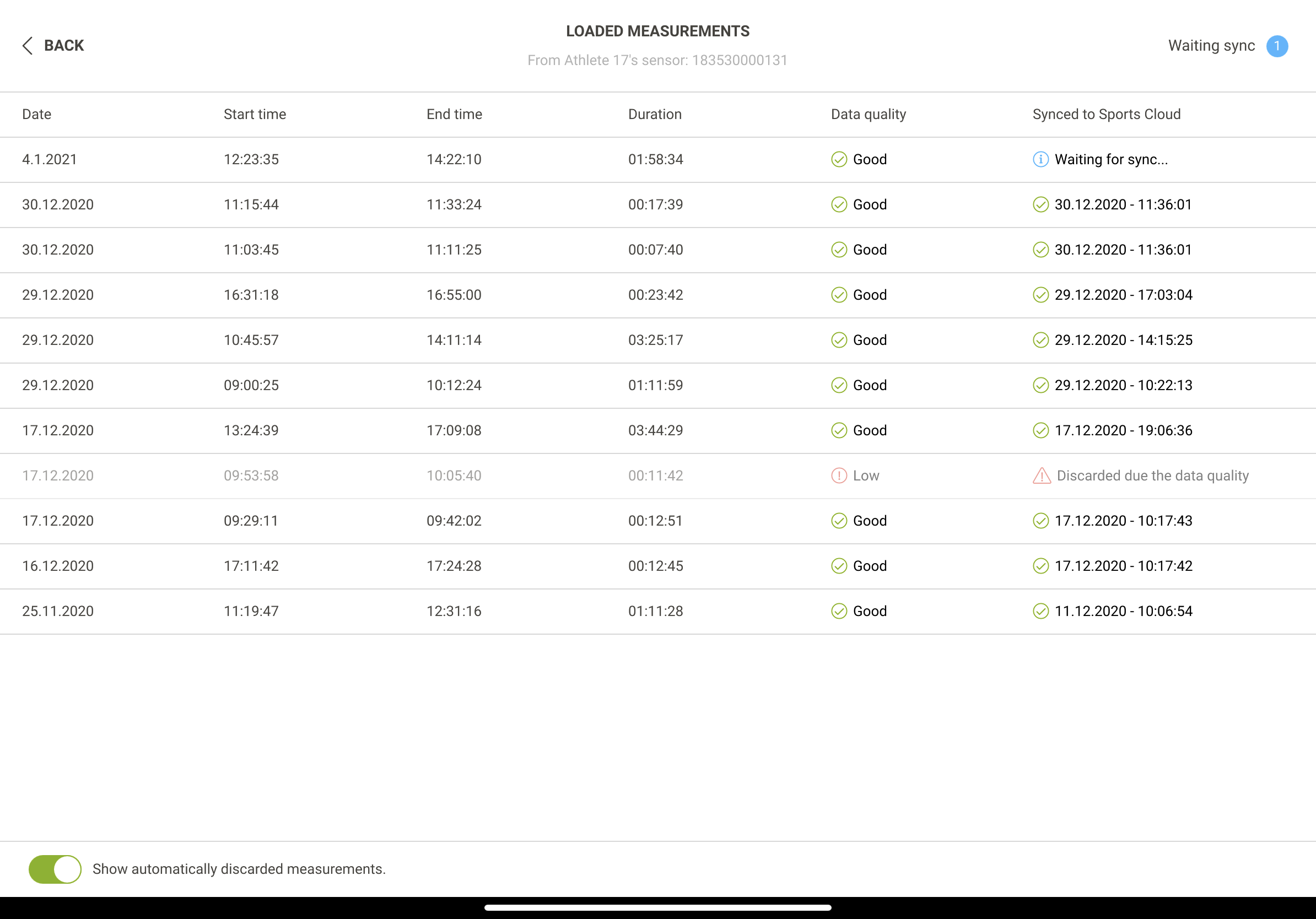Viewport: 1316px width, 919px height.
Task: Click the Data quality column header
Action: [x=869, y=115]
